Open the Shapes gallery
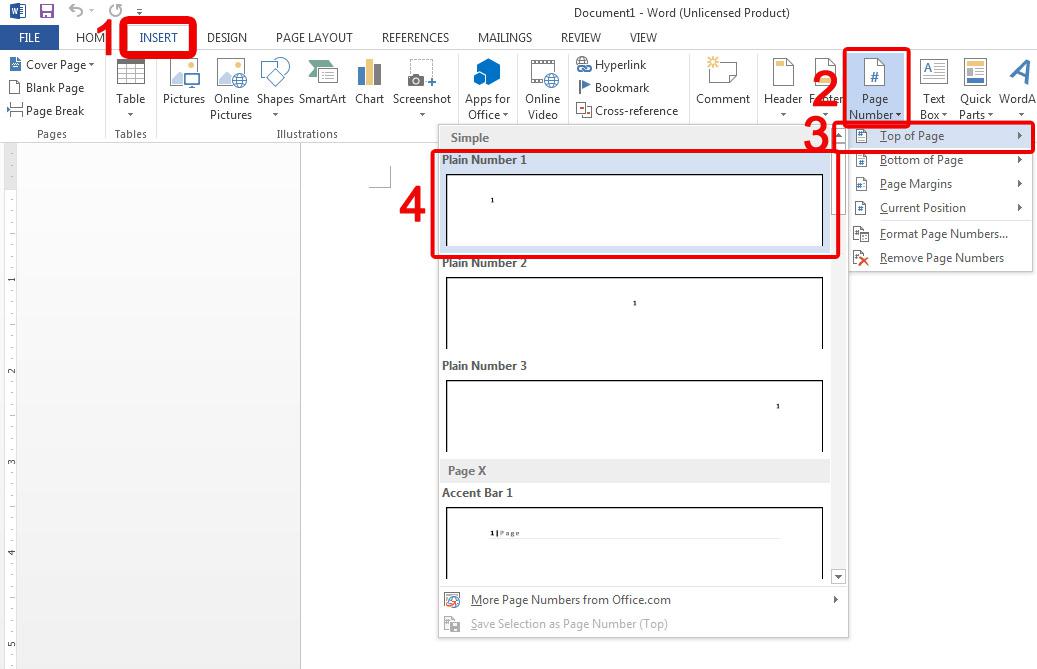The height and width of the screenshot is (669, 1037). click(x=275, y=89)
